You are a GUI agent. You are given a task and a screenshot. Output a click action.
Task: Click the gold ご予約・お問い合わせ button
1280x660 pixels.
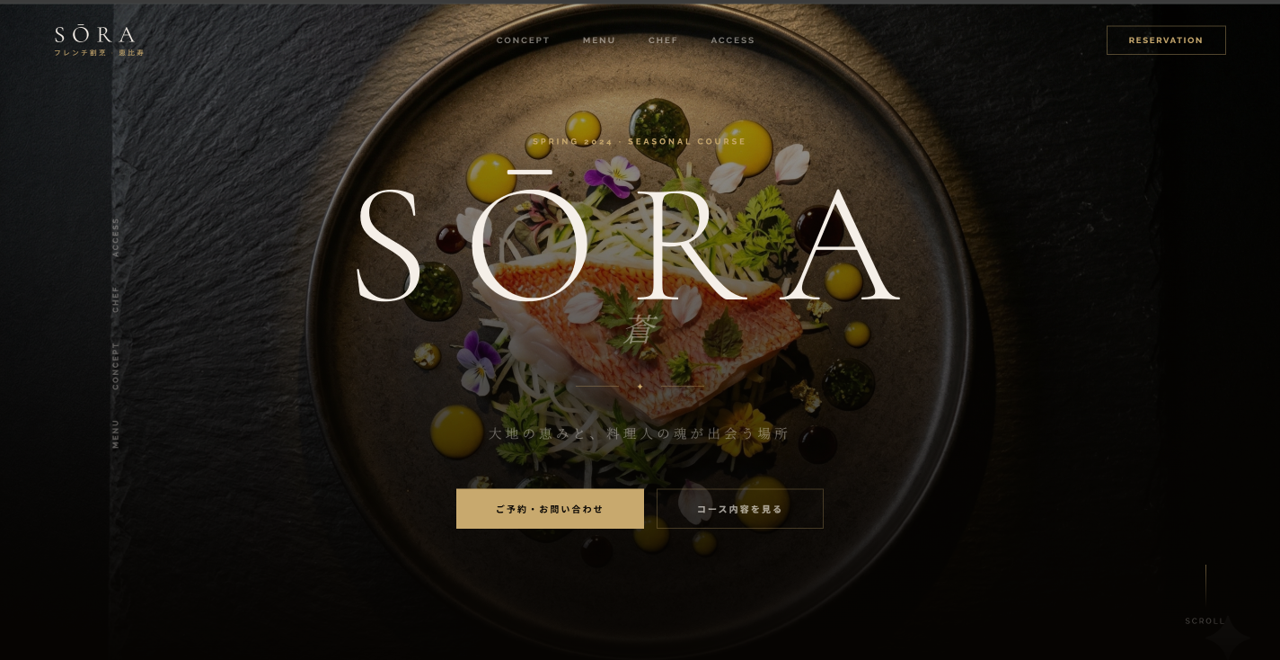click(550, 509)
